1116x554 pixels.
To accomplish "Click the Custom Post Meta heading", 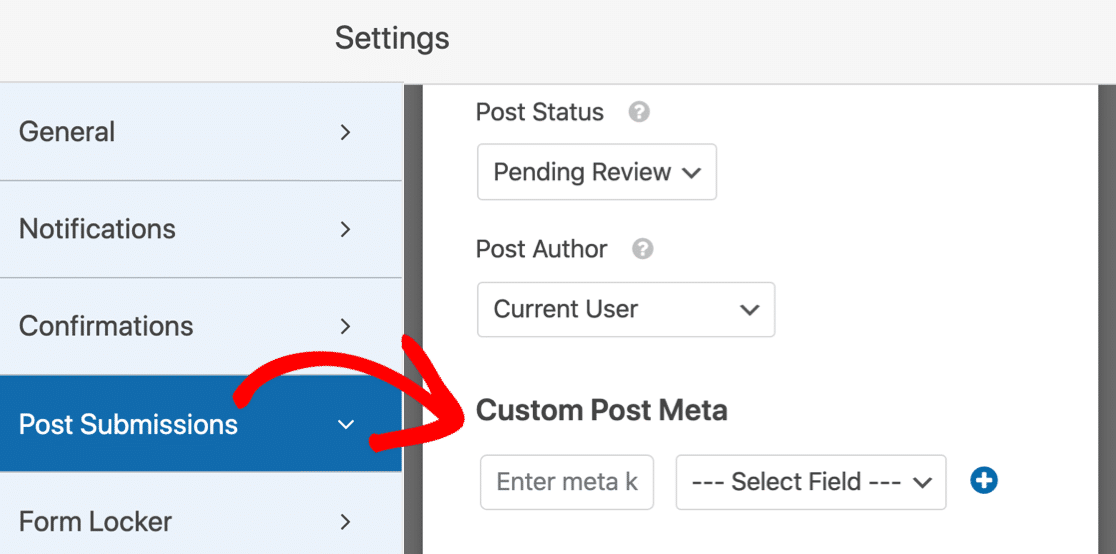I will (x=601, y=410).
